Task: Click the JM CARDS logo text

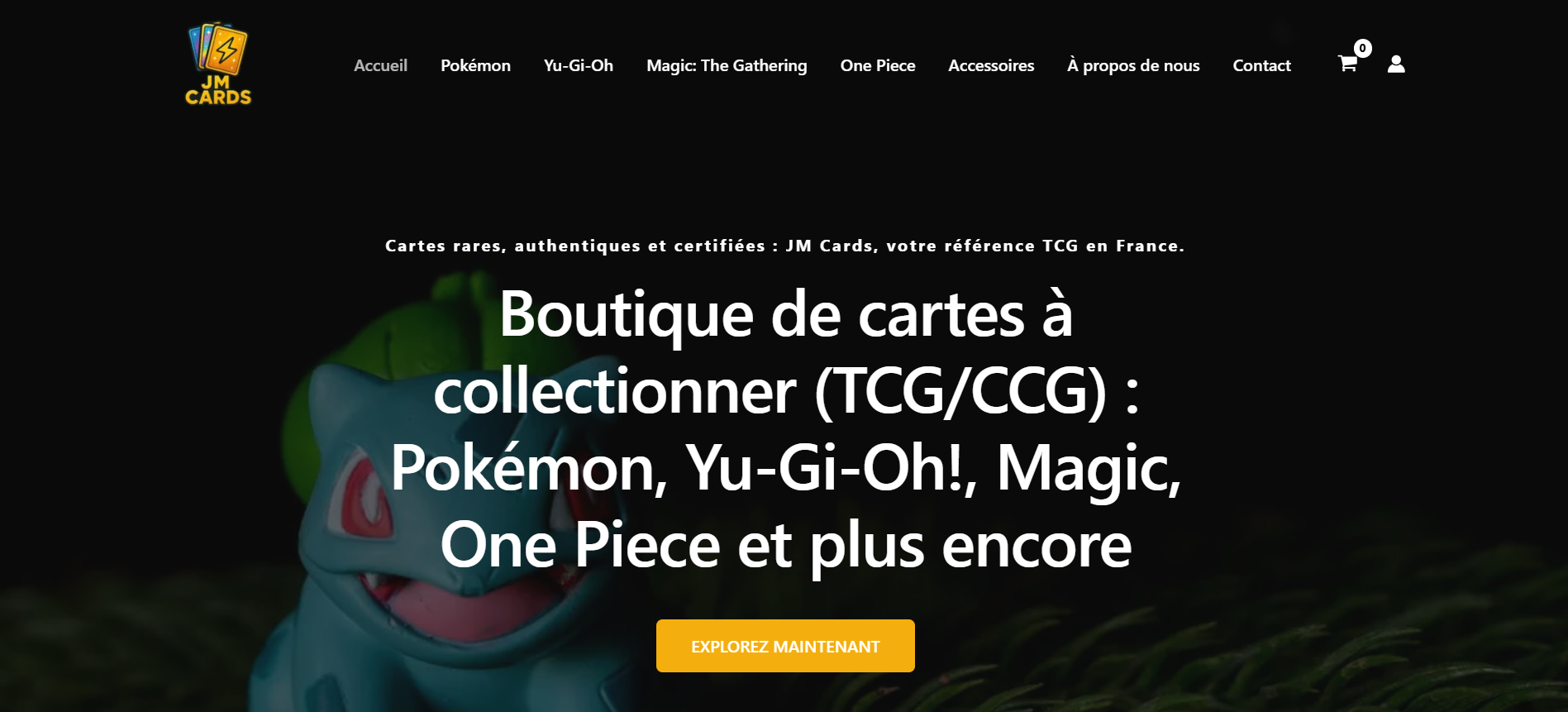Action: [x=218, y=90]
